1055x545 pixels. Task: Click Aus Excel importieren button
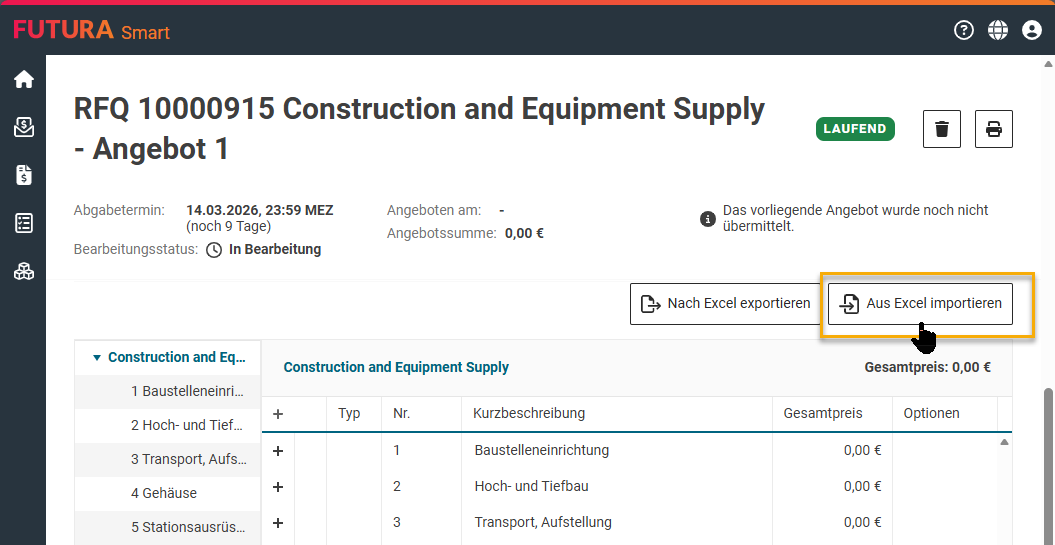tap(921, 304)
